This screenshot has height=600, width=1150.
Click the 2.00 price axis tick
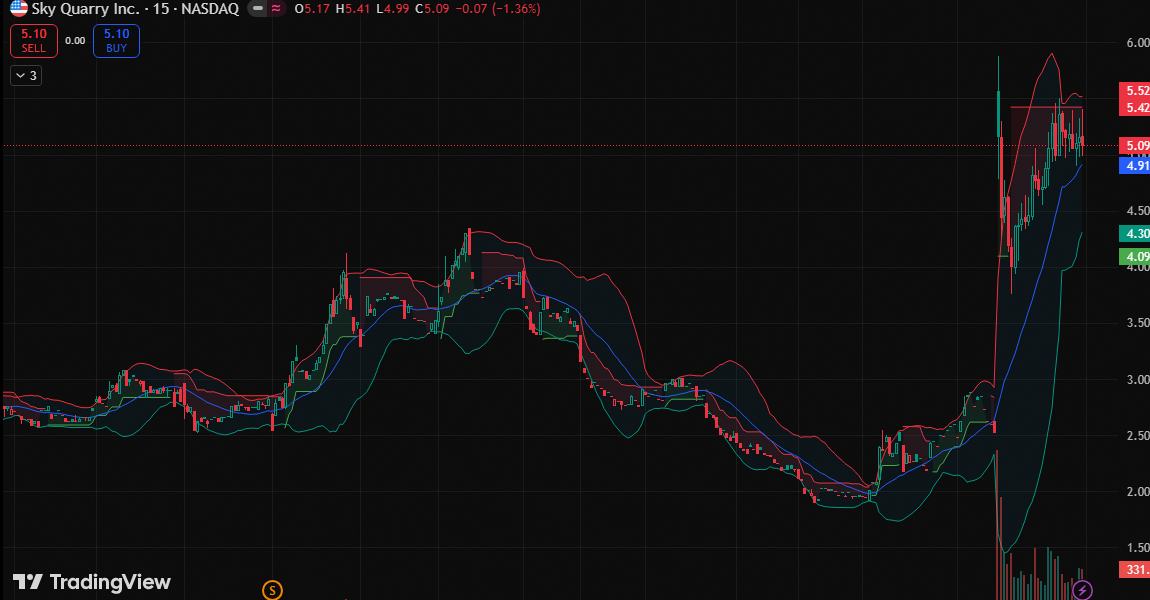click(x=1138, y=492)
